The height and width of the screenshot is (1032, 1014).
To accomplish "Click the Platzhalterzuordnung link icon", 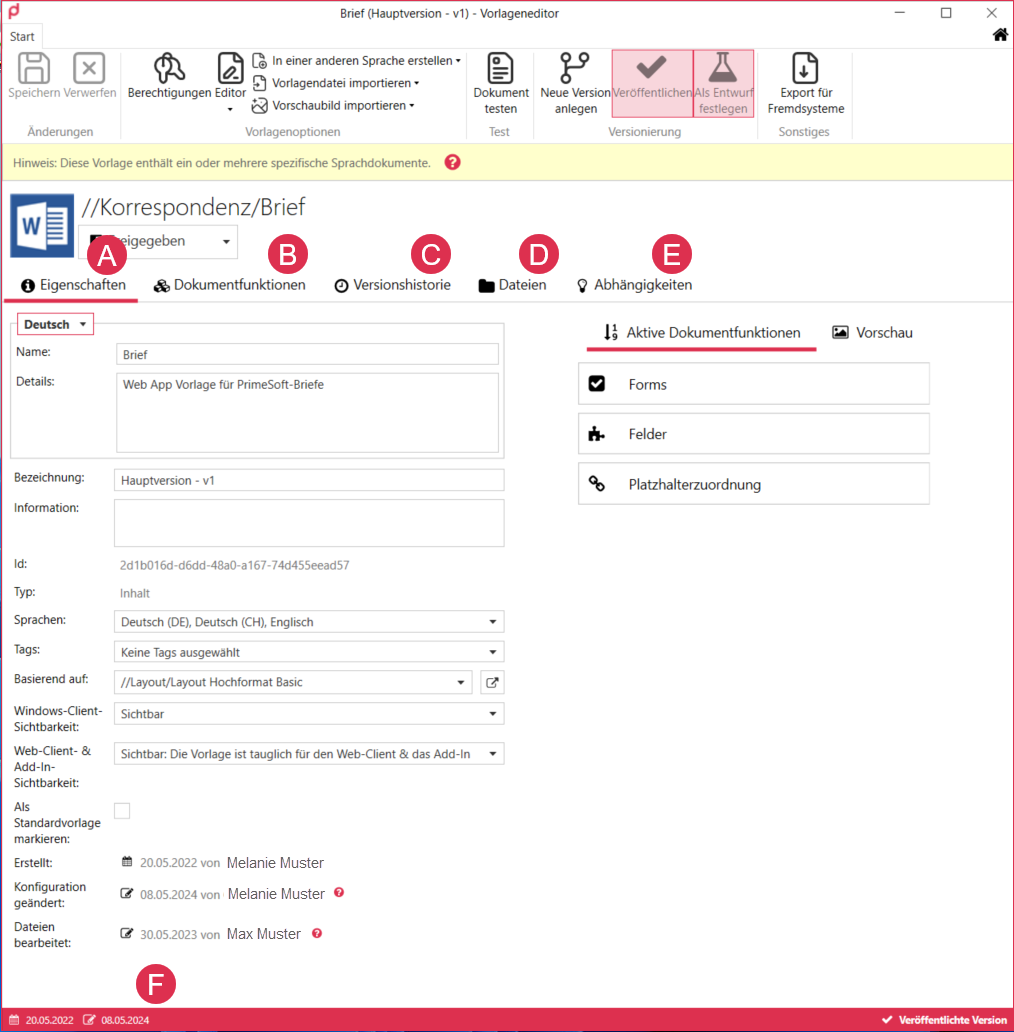I will point(596,484).
